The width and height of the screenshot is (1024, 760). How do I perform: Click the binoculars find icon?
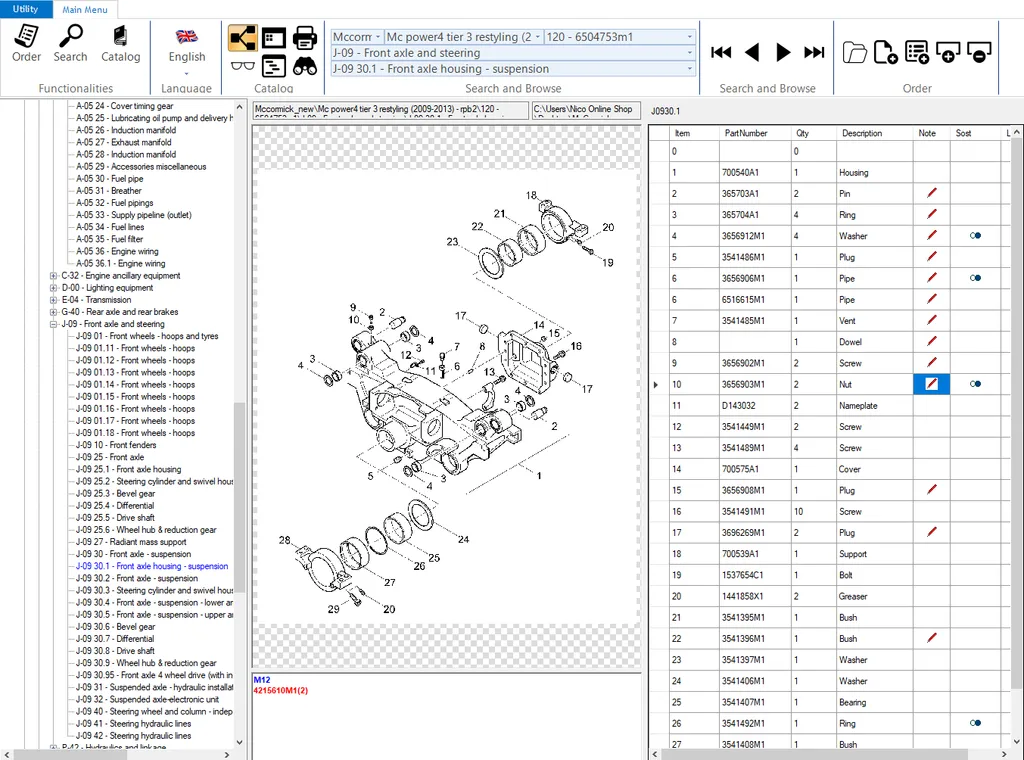pos(304,66)
